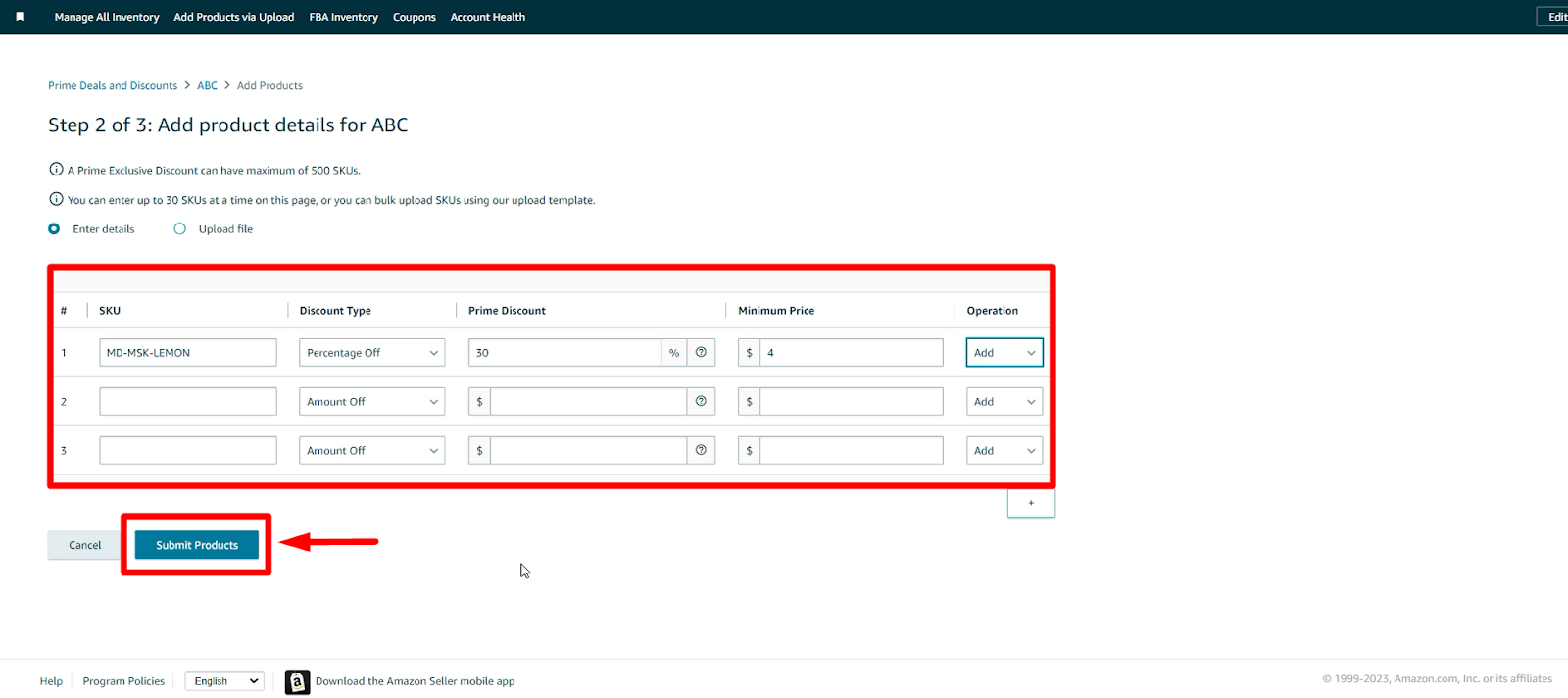
Task: Go to FBA Inventory menu item
Action: [x=344, y=17]
